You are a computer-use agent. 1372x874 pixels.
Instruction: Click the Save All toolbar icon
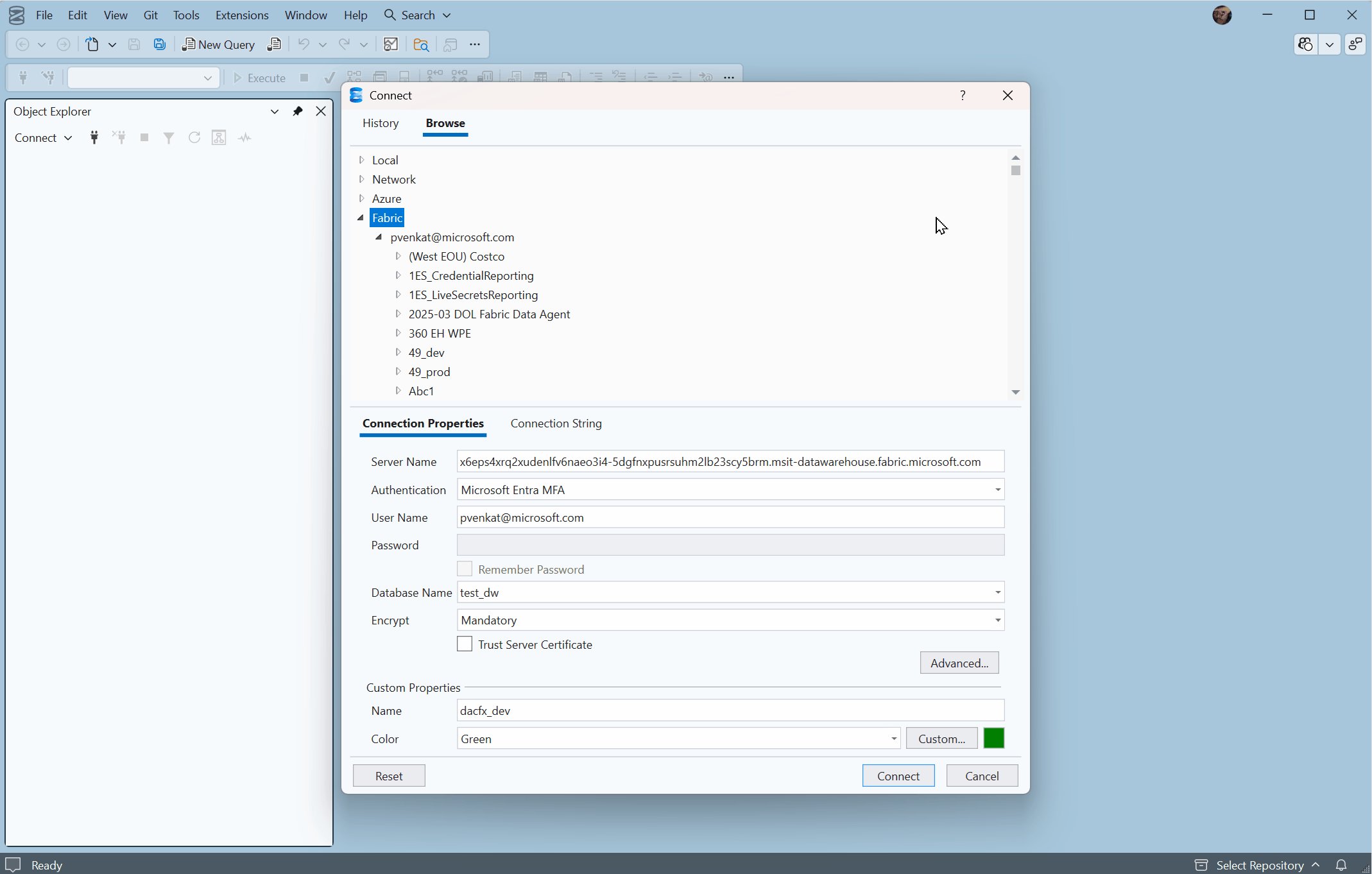(159, 44)
